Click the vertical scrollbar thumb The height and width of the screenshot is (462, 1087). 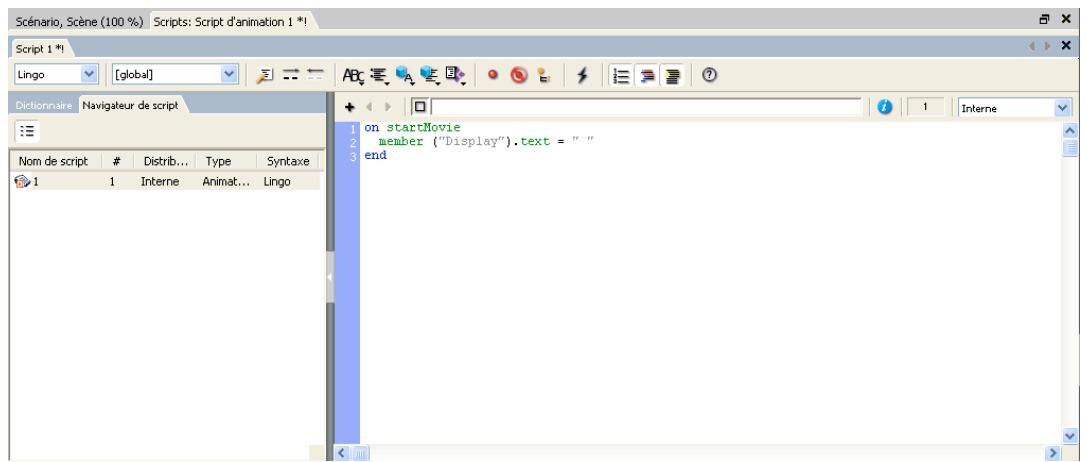point(1070,147)
